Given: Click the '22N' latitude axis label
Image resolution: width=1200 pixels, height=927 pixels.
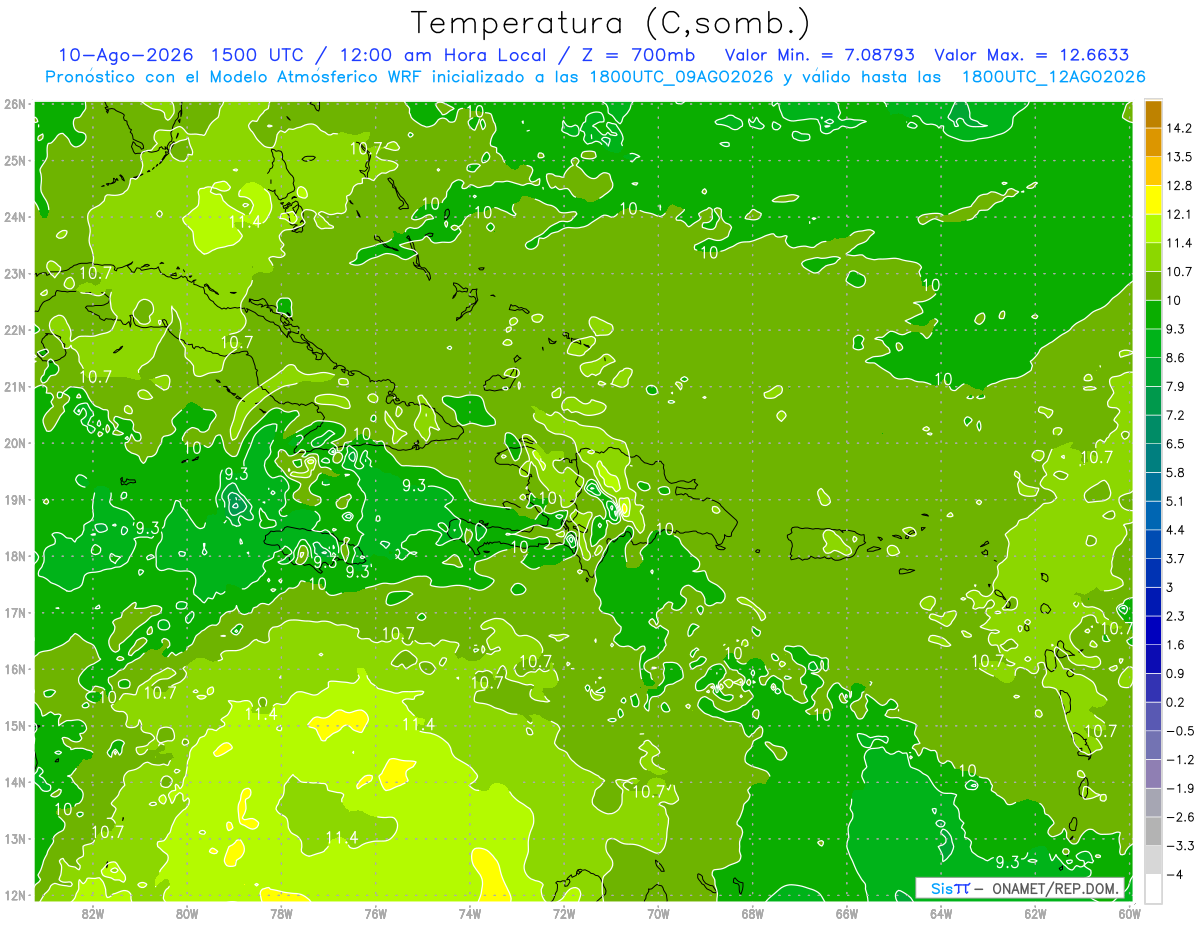Looking at the screenshot, I should coord(14,330).
